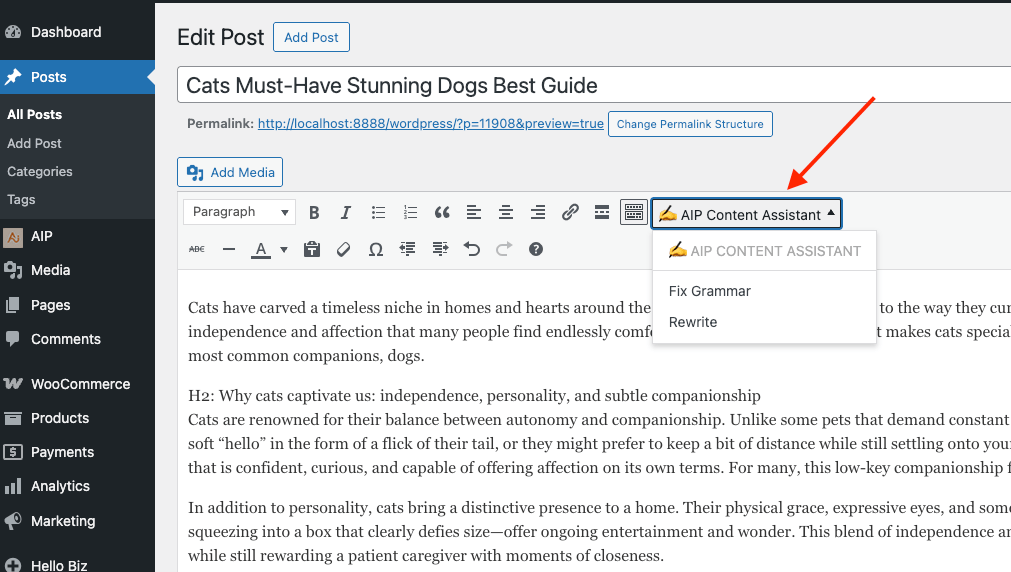Viewport: 1011px width, 572px height.
Task: Align text right
Action: point(538,212)
